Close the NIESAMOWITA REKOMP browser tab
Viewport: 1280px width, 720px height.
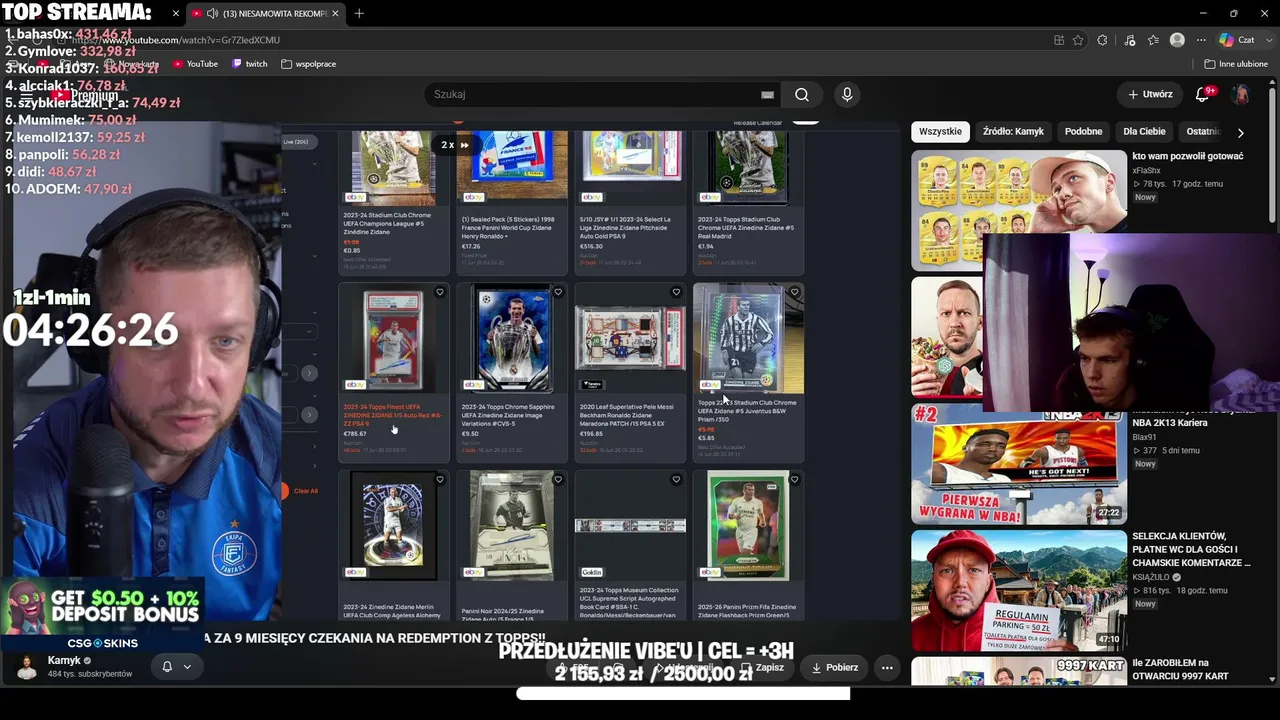pos(335,14)
